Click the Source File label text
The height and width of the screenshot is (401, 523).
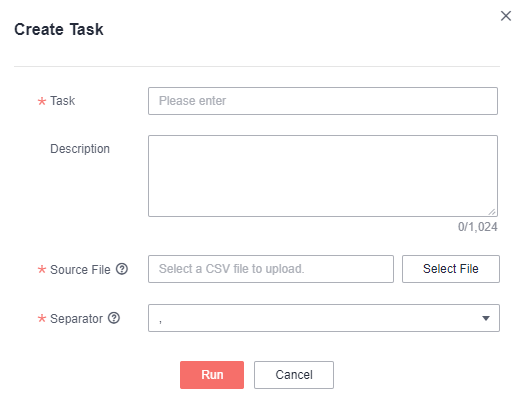point(80,269)
